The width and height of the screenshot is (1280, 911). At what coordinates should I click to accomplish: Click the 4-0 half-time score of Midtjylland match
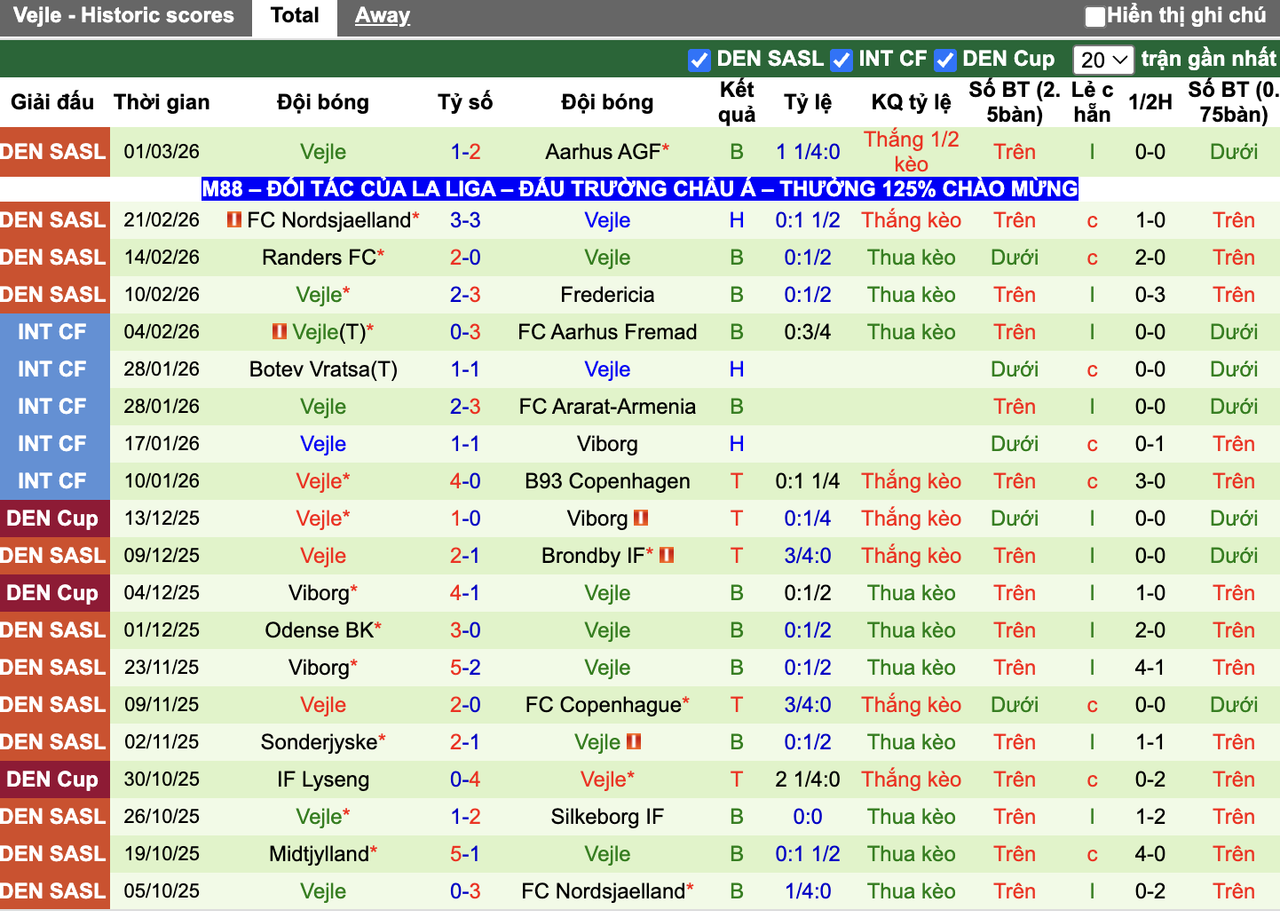pyautogui.click(x=1150, y=854)
